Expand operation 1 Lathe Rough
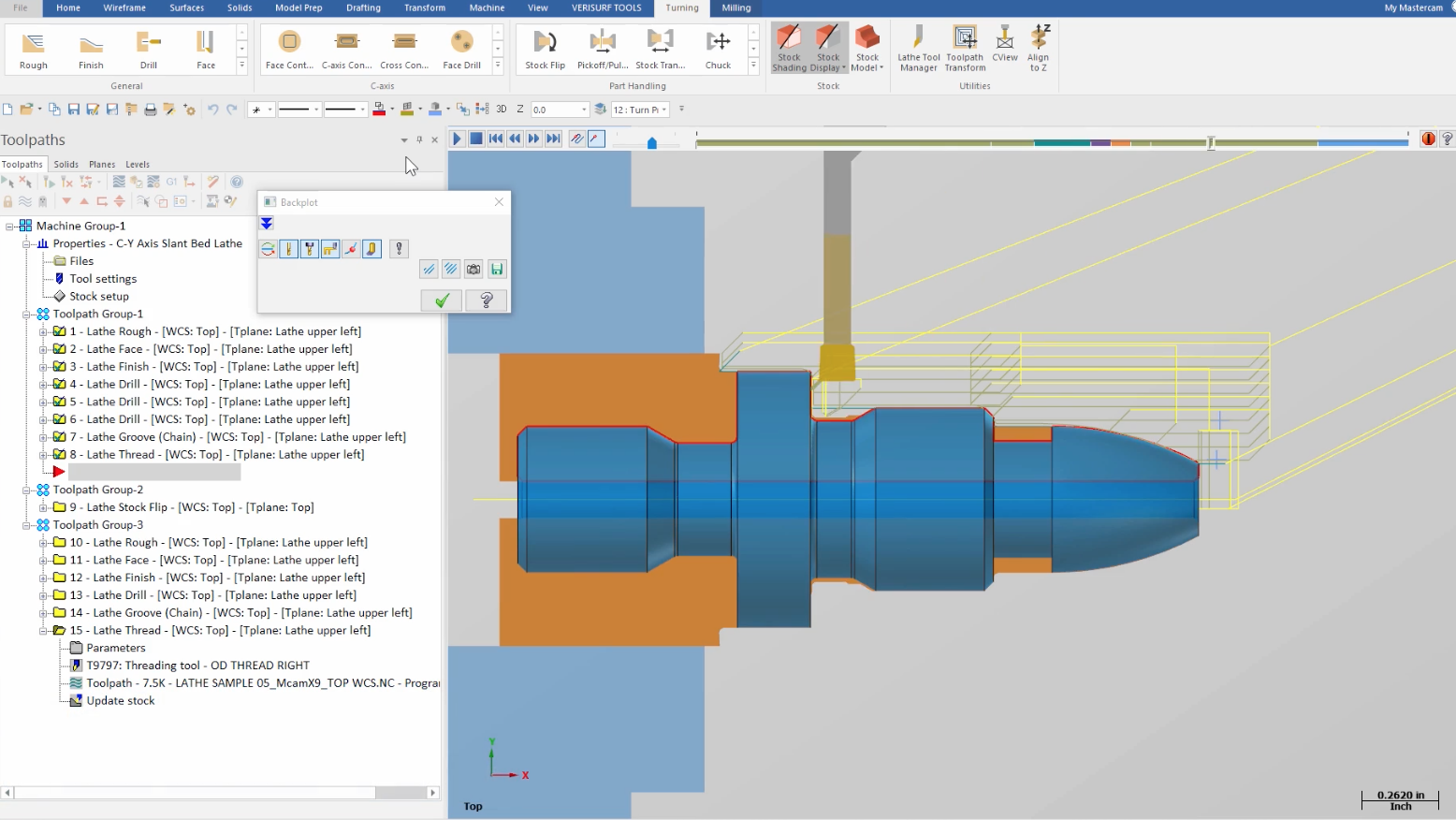This screenshot has height=820, width=1456. point(43,332)
